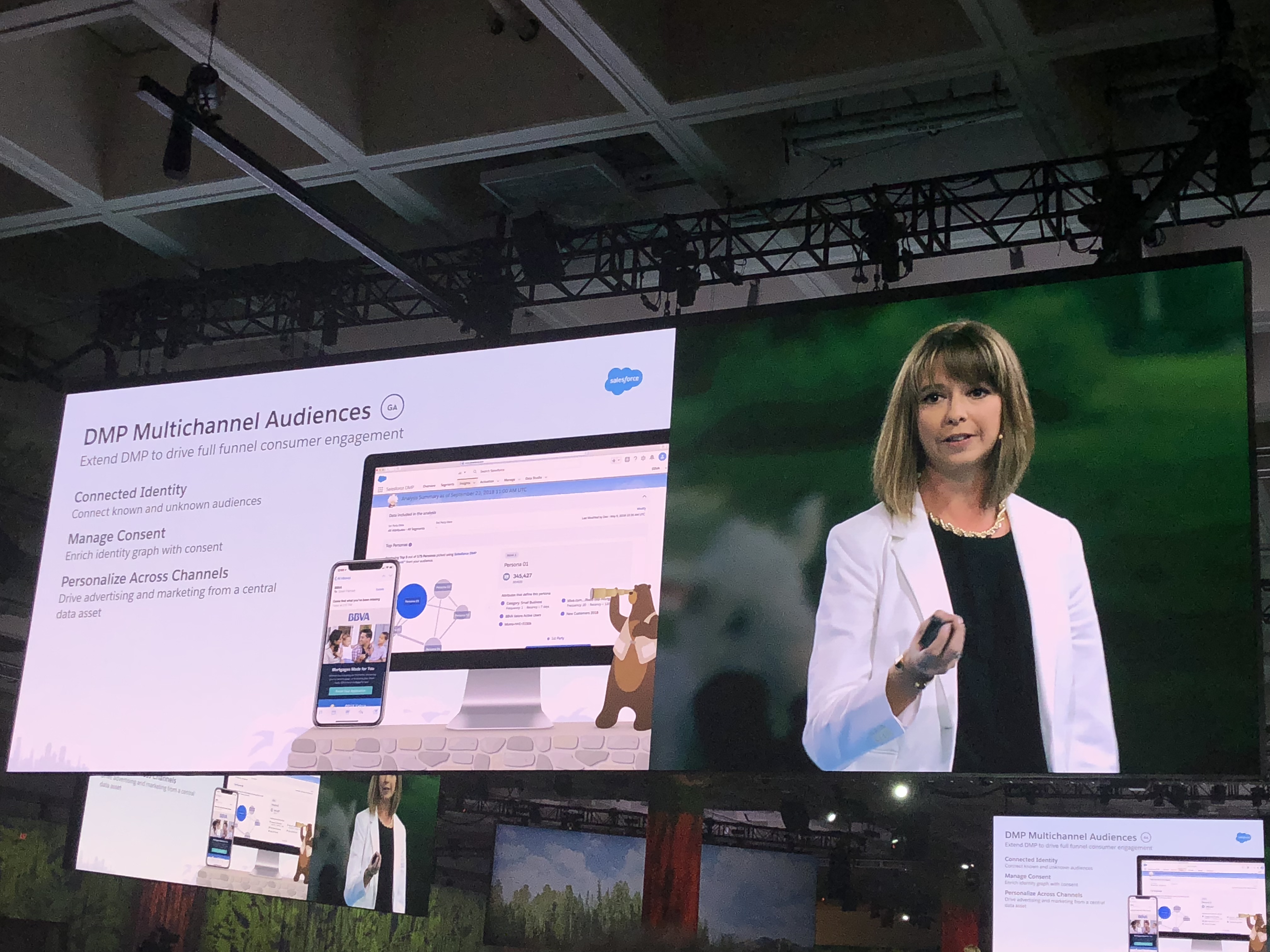The height and width of the screenshot is (952, 1270).
Task: Open the app launcher grid icon
Action: 381,490
